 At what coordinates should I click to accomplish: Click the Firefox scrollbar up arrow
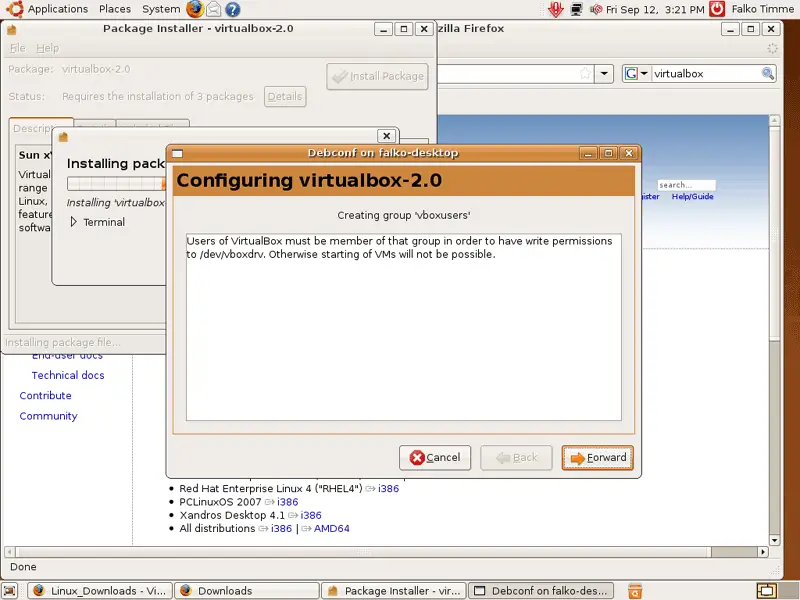coord(774,120)
